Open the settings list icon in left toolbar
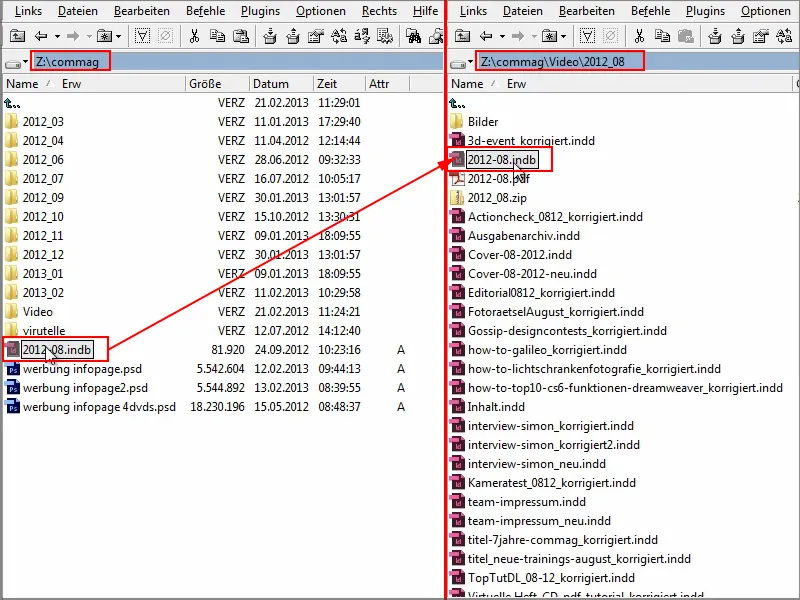This screenshot has height=600, width=800. click(x=385, y=36)
